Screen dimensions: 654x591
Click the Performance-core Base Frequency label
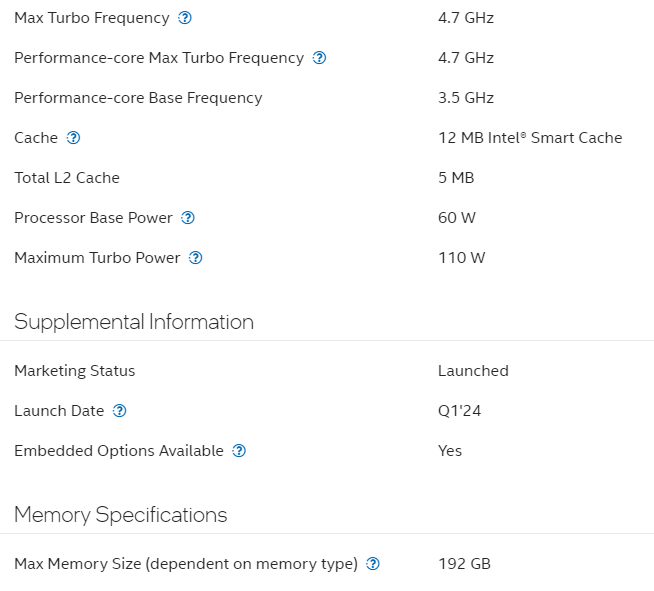pyautogui.click(x=138, y=98)
